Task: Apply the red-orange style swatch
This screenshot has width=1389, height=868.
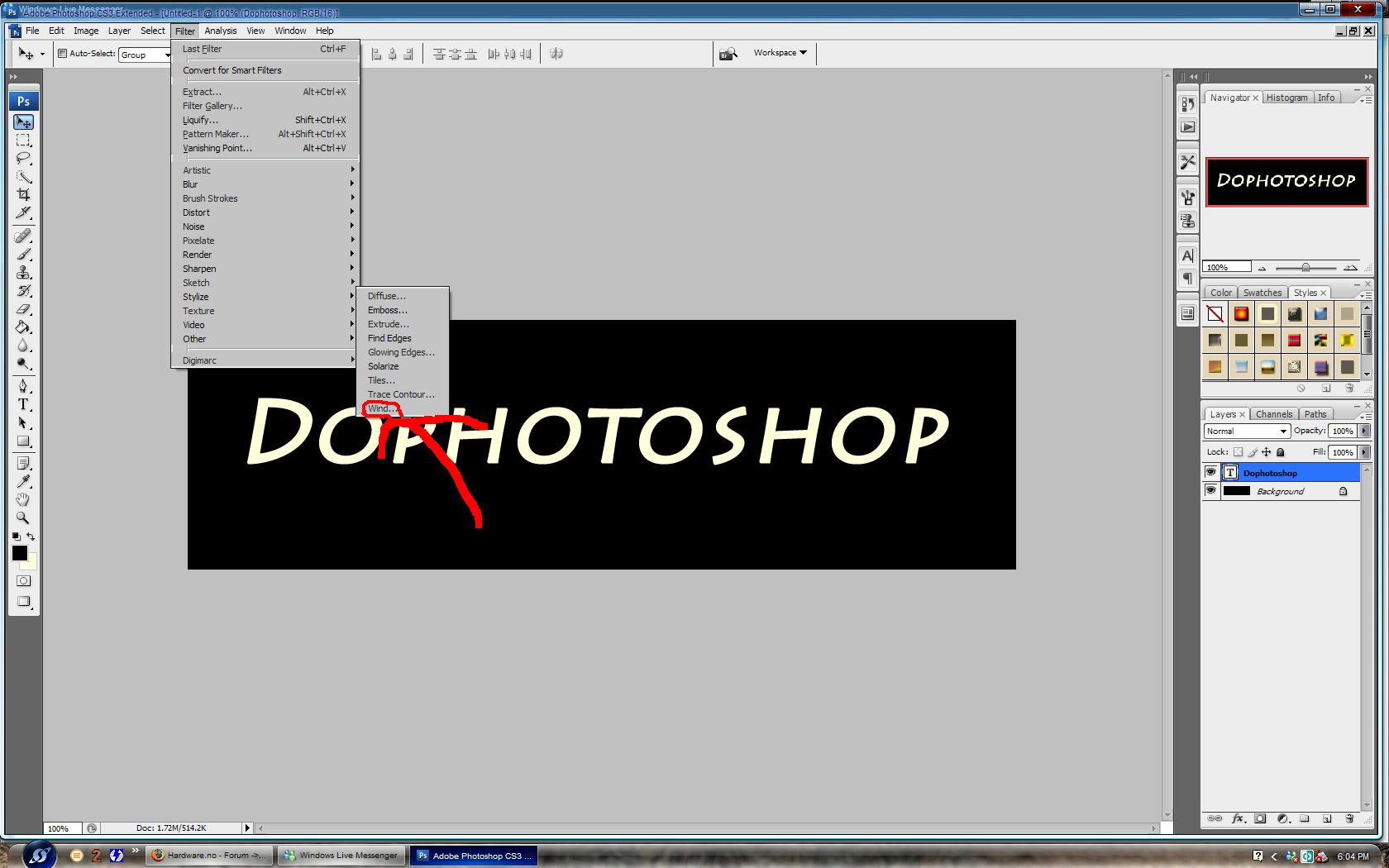Action: click(1241, 314)
